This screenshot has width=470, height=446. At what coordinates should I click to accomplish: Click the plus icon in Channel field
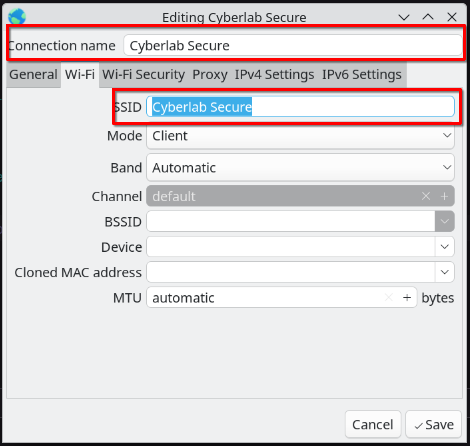coord(444,196)
